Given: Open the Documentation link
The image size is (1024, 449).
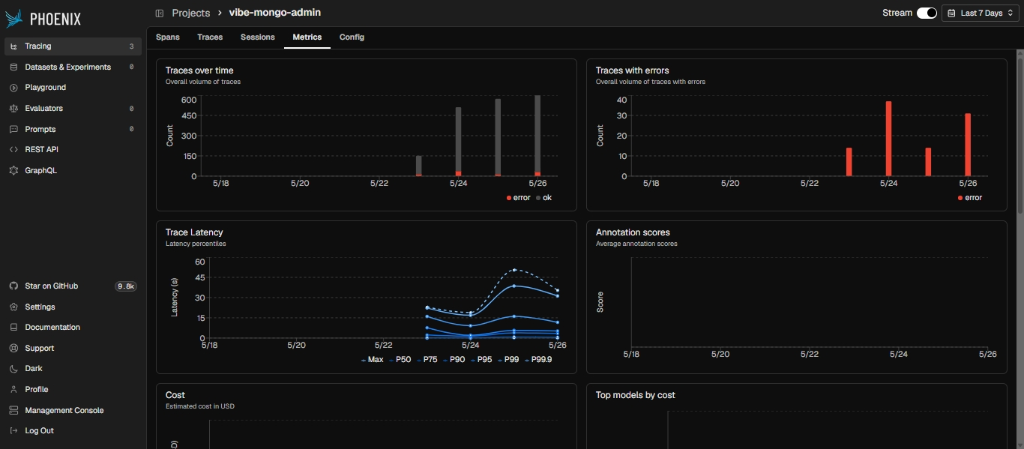Looking at the screenshot, I should [x=52, y=328].
